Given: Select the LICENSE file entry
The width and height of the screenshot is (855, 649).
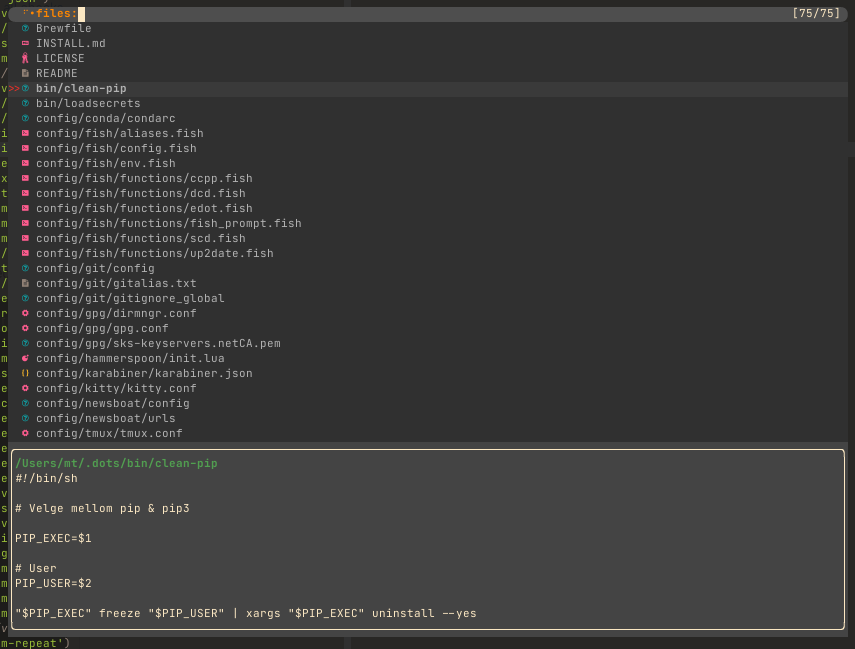Looking at the screenshot, I should pos(61,58).
